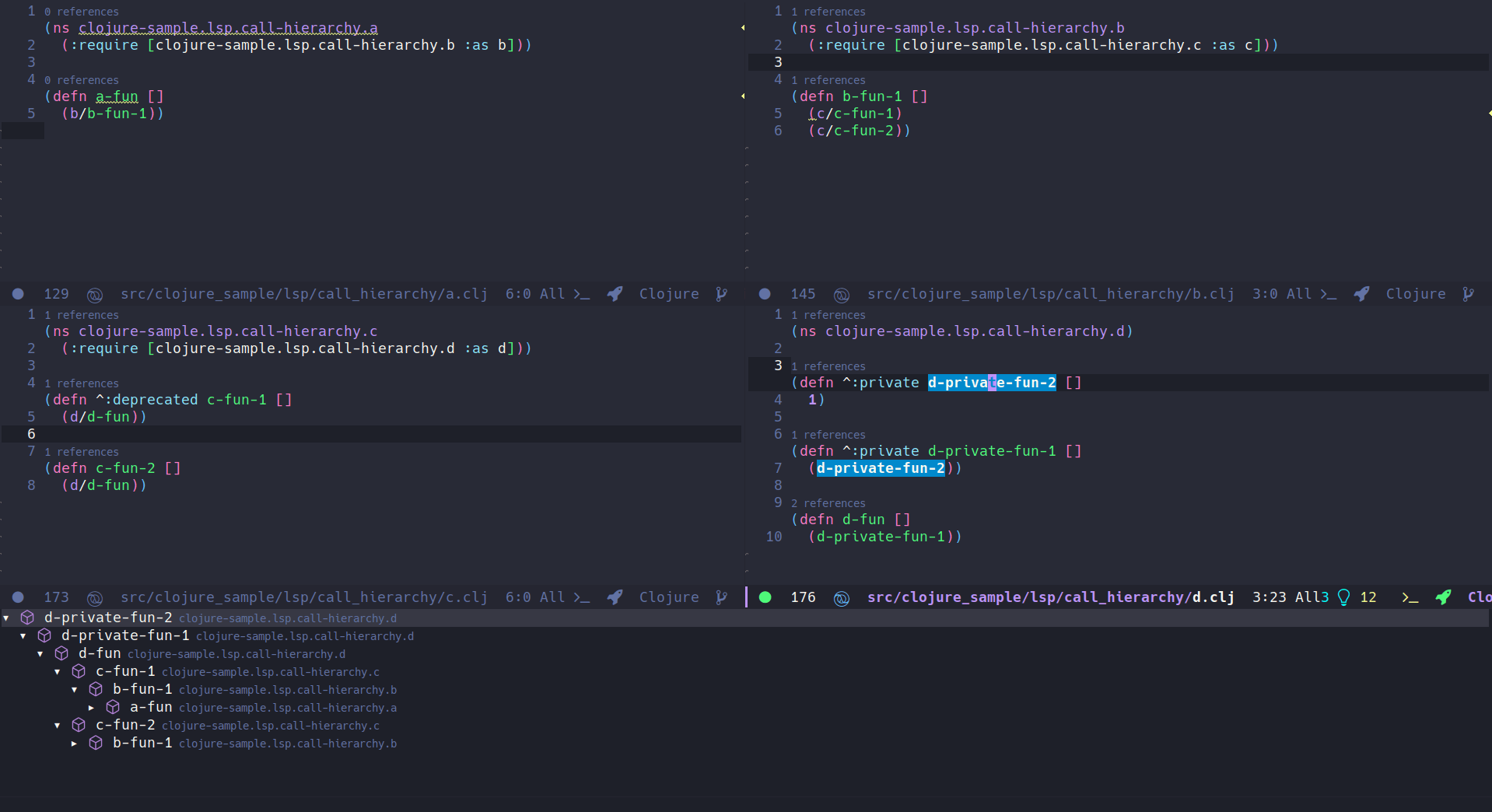The height and width of the screenshot is (812, 1492).
Task: Expand b-fun-1 under c-fun-2 in hierarchy
Action: click(x=75, y=743)
